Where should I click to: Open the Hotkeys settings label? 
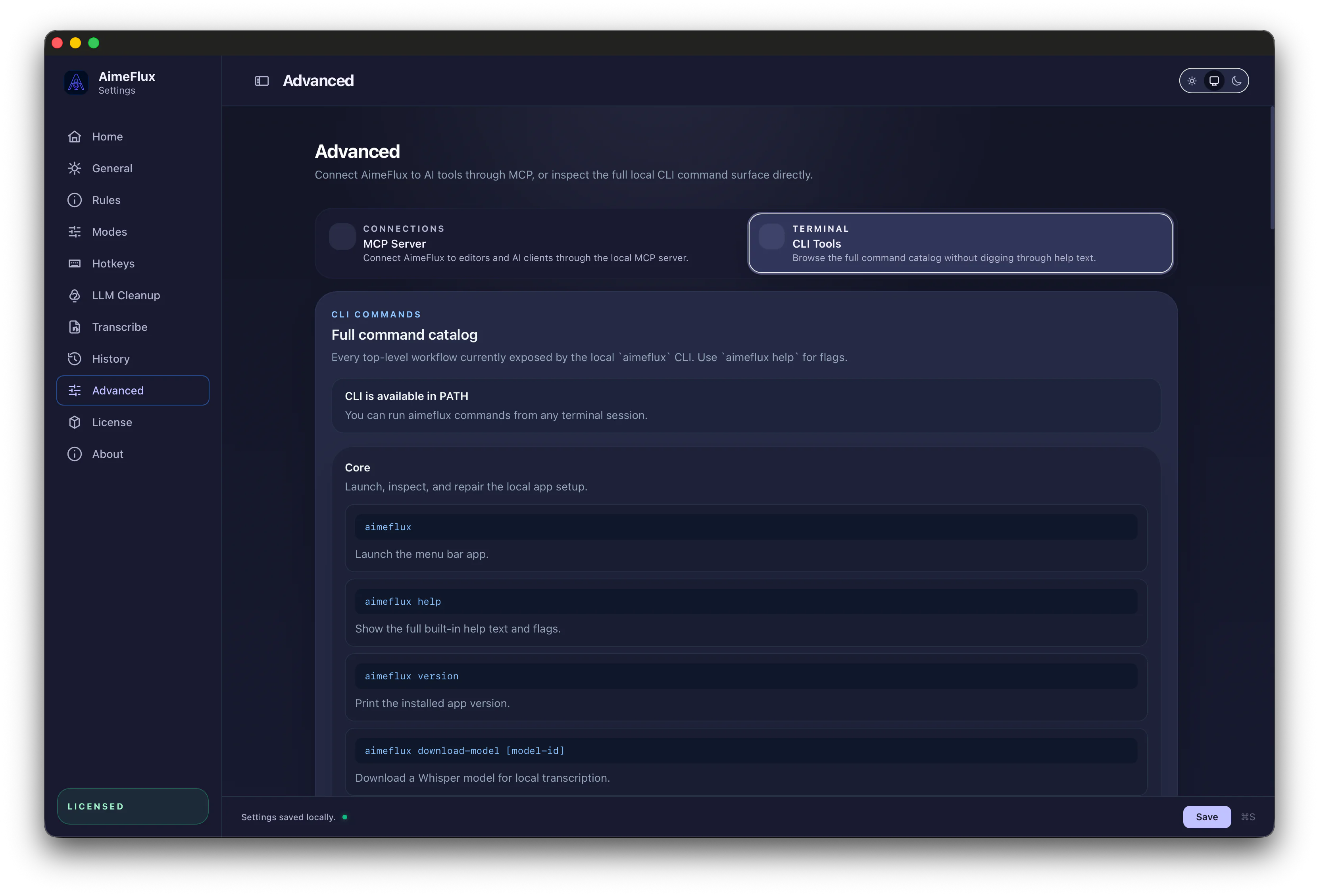(113, 264)
